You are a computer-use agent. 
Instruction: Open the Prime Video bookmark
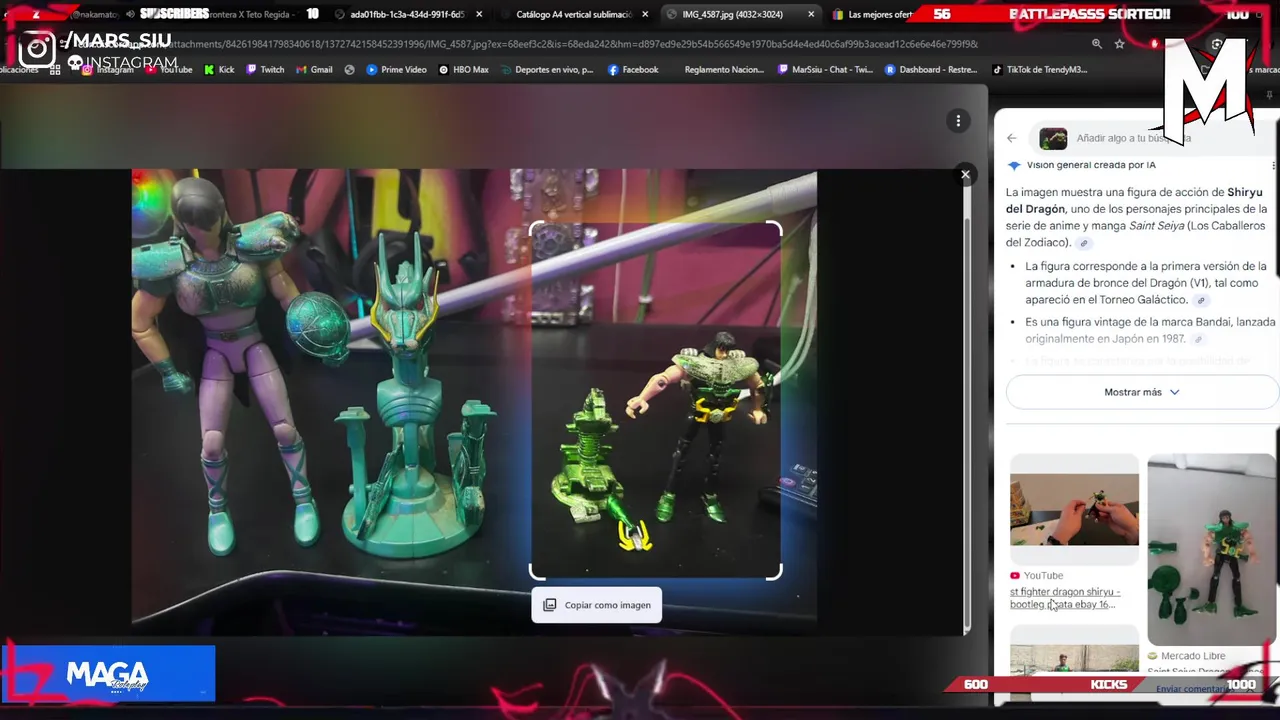coord(396,70)
